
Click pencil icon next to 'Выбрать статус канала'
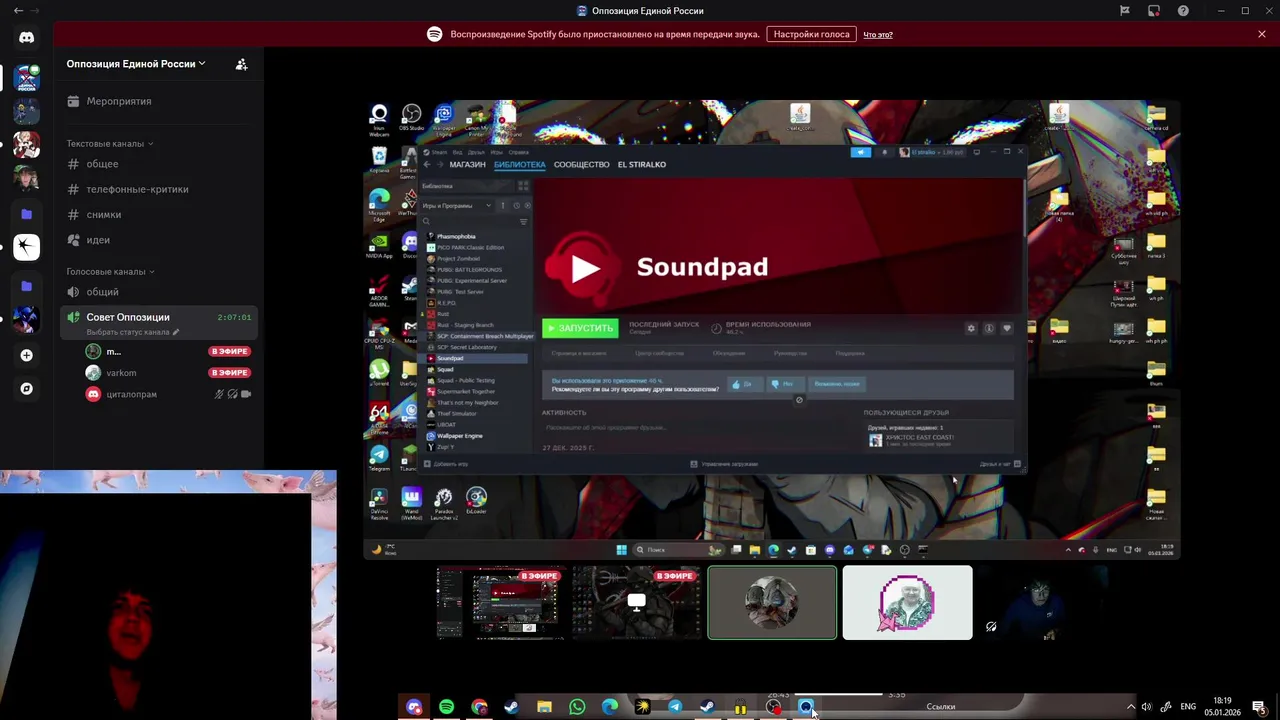pyautogui.click(x=176, y=332)
